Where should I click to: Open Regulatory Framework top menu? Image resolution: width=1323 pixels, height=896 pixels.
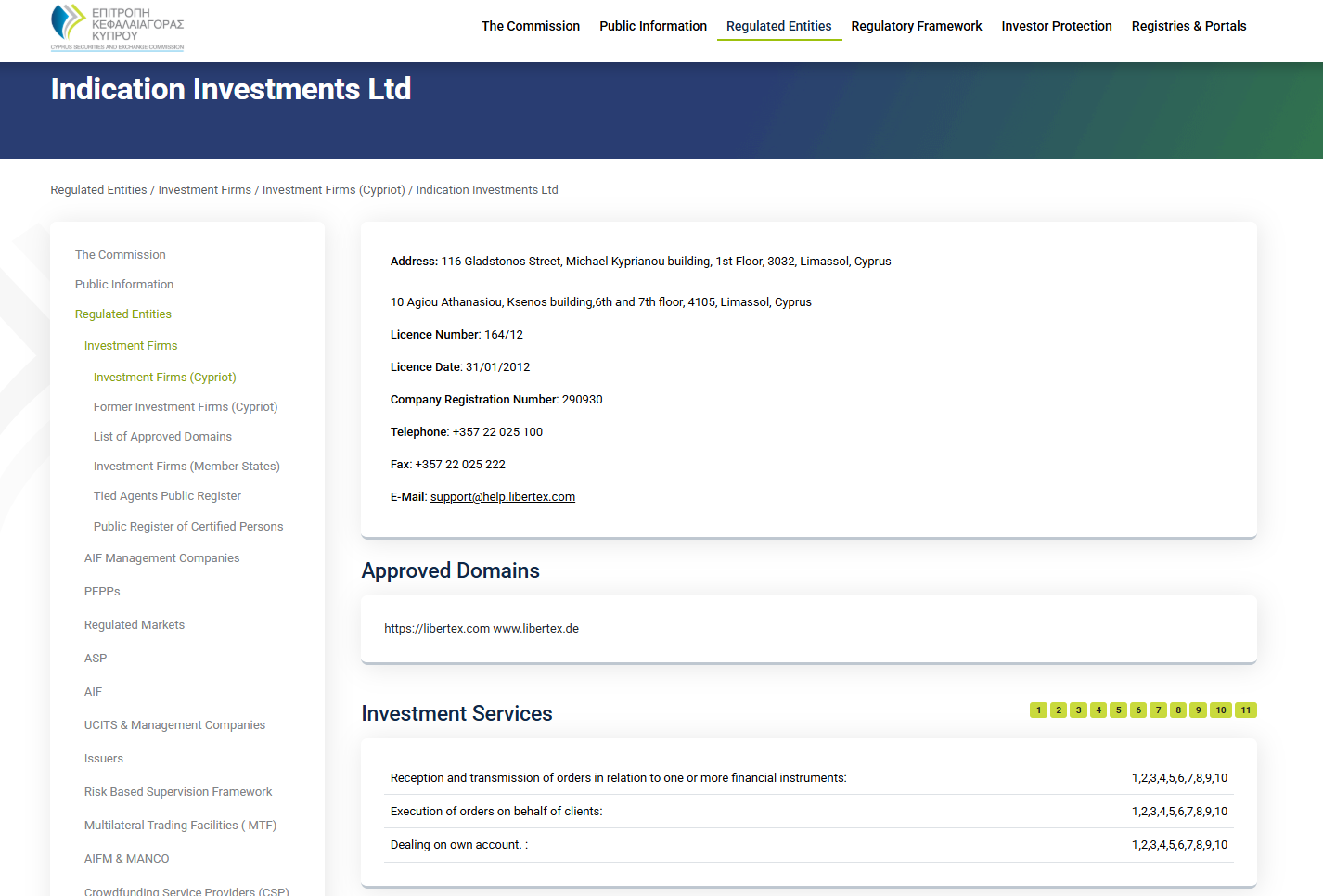pyautogui.click(x=917, y=26)
